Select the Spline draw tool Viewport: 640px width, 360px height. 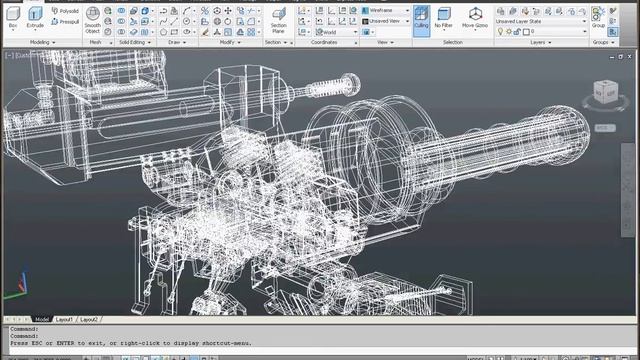[163, 21]
